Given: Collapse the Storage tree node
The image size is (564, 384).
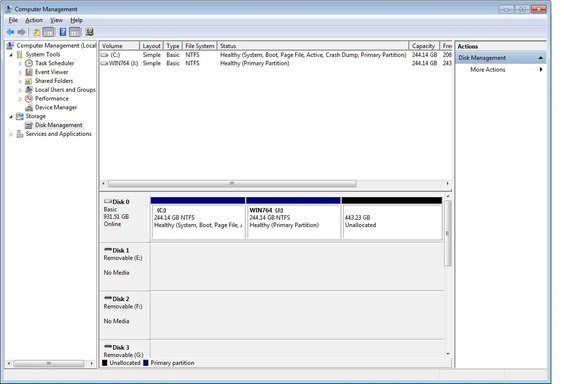Looking at the screenshot, I should (11, 116).
